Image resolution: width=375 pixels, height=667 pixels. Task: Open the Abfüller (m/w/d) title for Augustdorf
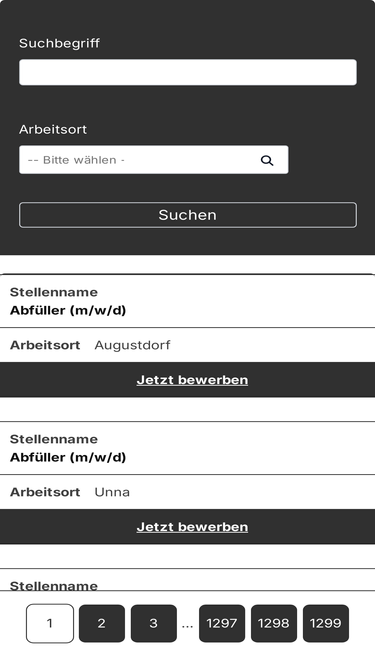point(68,311)
